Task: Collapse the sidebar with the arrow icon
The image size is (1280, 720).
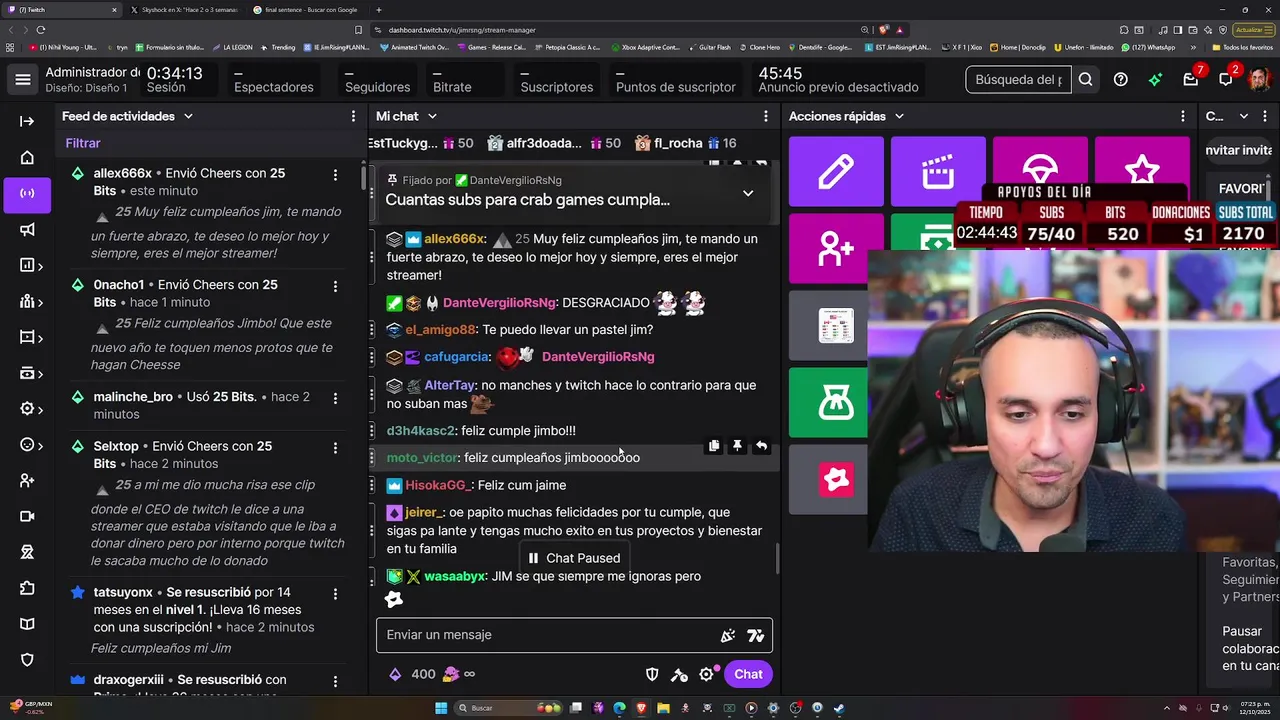Action: 27,121
